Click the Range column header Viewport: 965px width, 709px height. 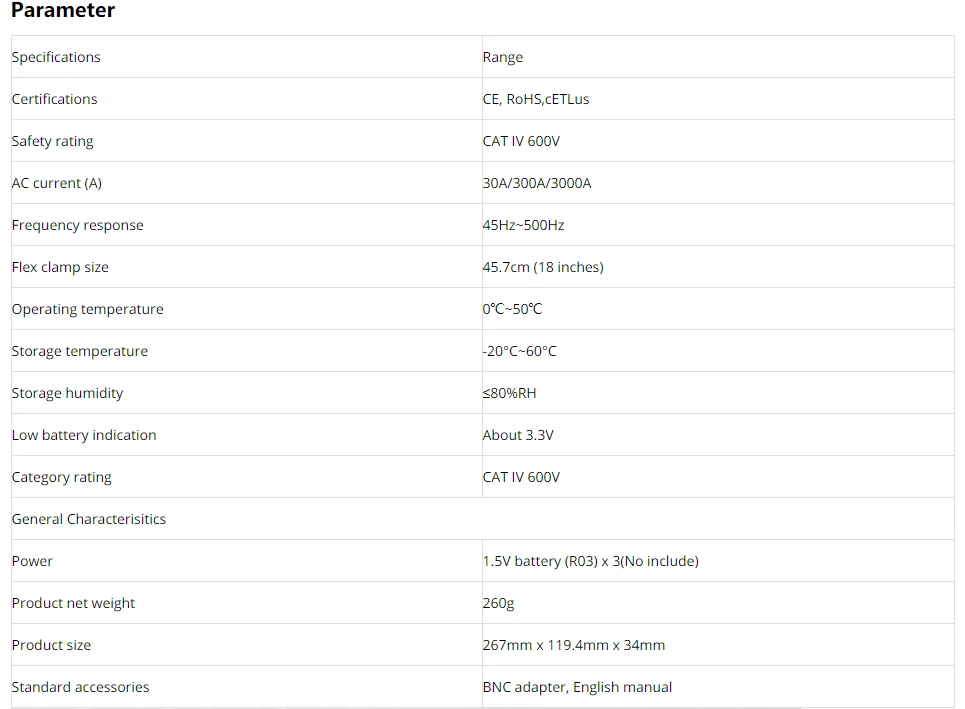(x=718, y=57)
